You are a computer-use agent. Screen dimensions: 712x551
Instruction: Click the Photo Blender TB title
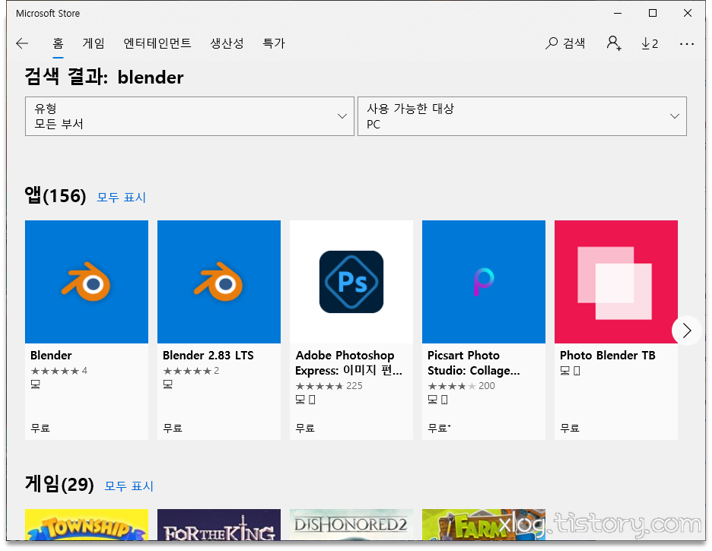coord(608,355)
